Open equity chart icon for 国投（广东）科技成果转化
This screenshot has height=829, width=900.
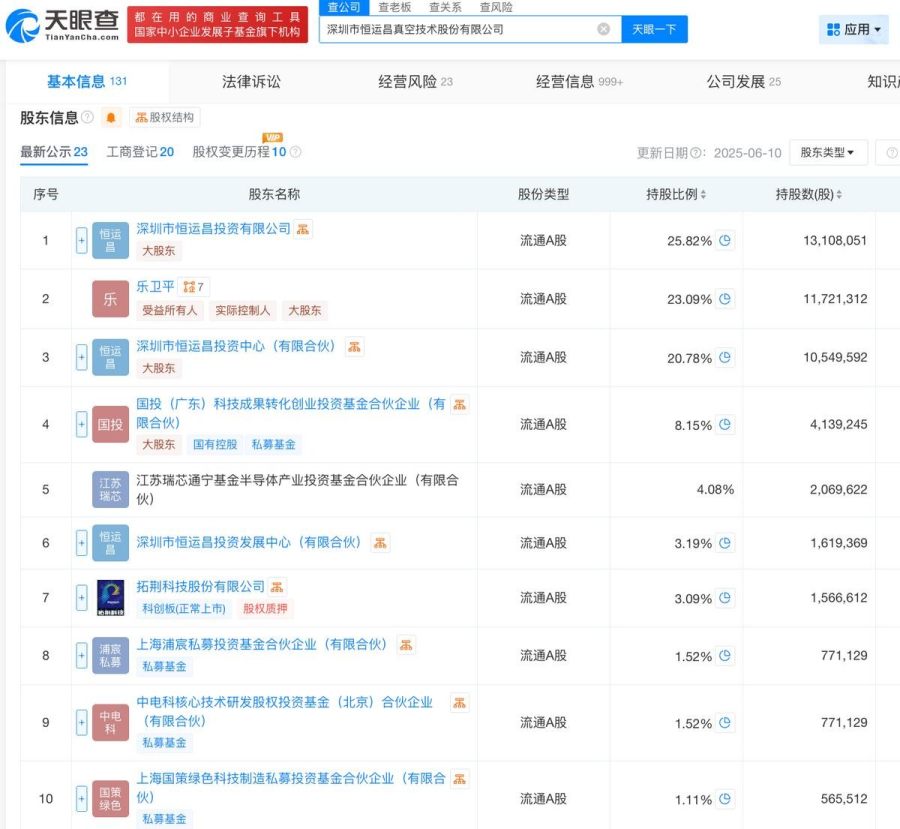459,405
